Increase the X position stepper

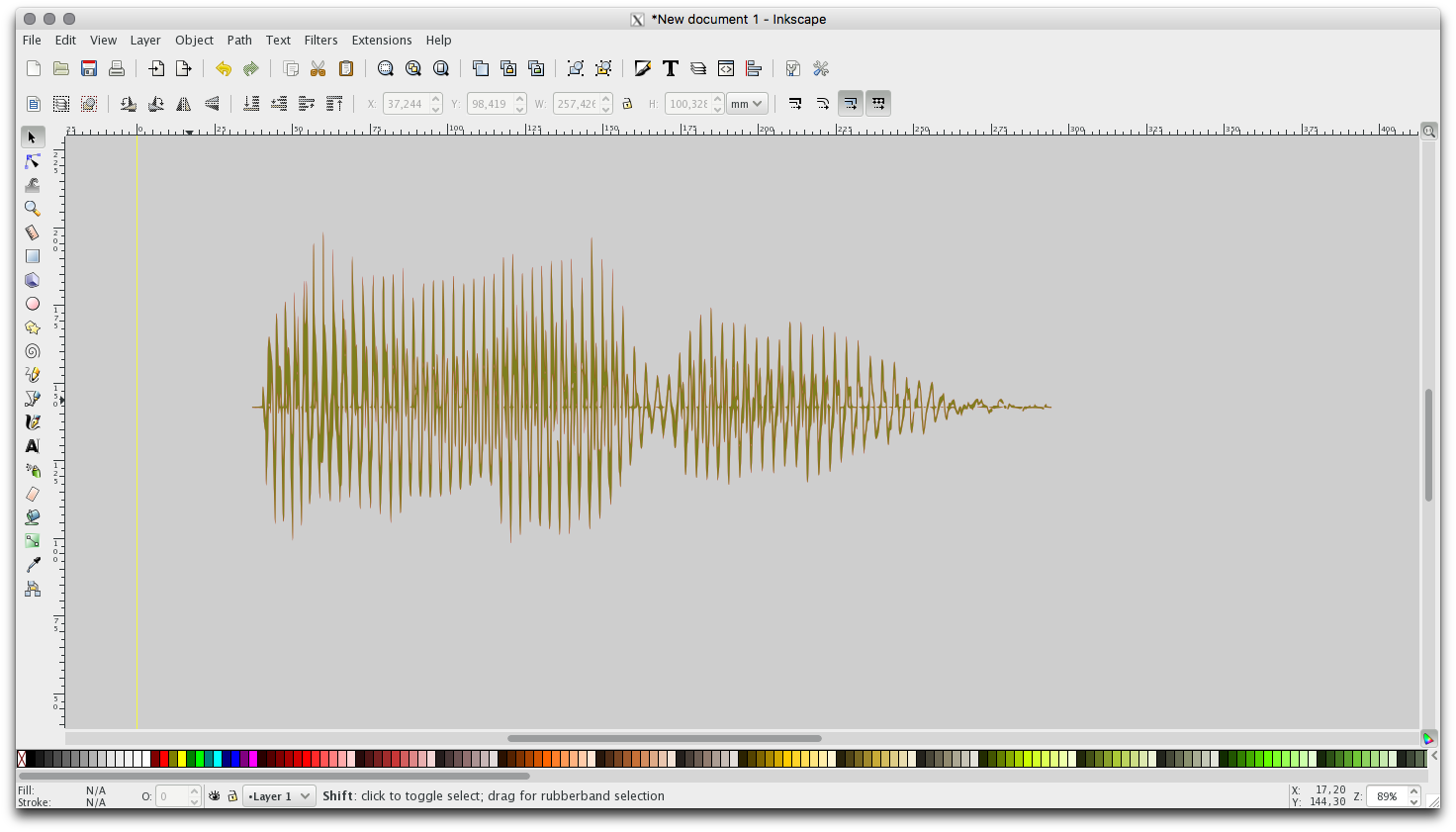(436, 99)
